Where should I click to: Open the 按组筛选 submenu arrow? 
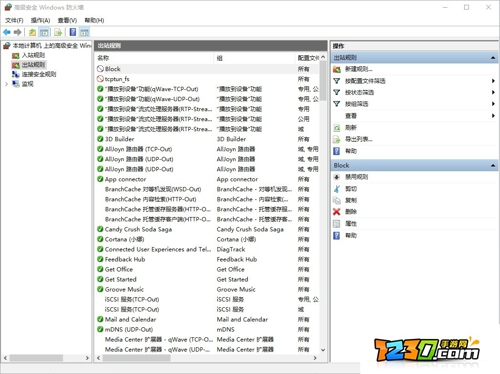pos(493,104)
